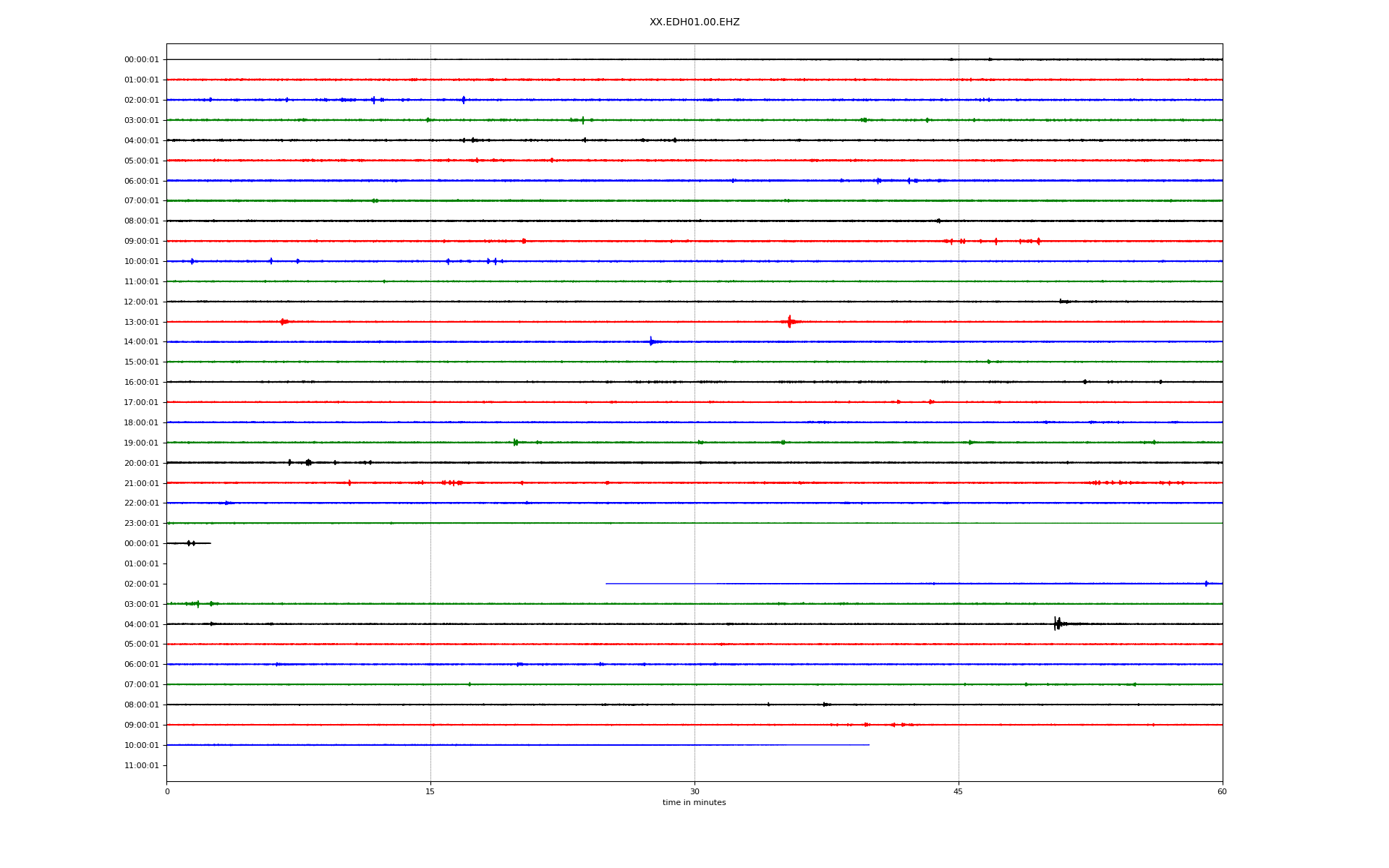This screenshot has width=1389, height=868.
Task: Select the 13:00:01 row label
Action: pyautogui.click(x=141, y=322)
